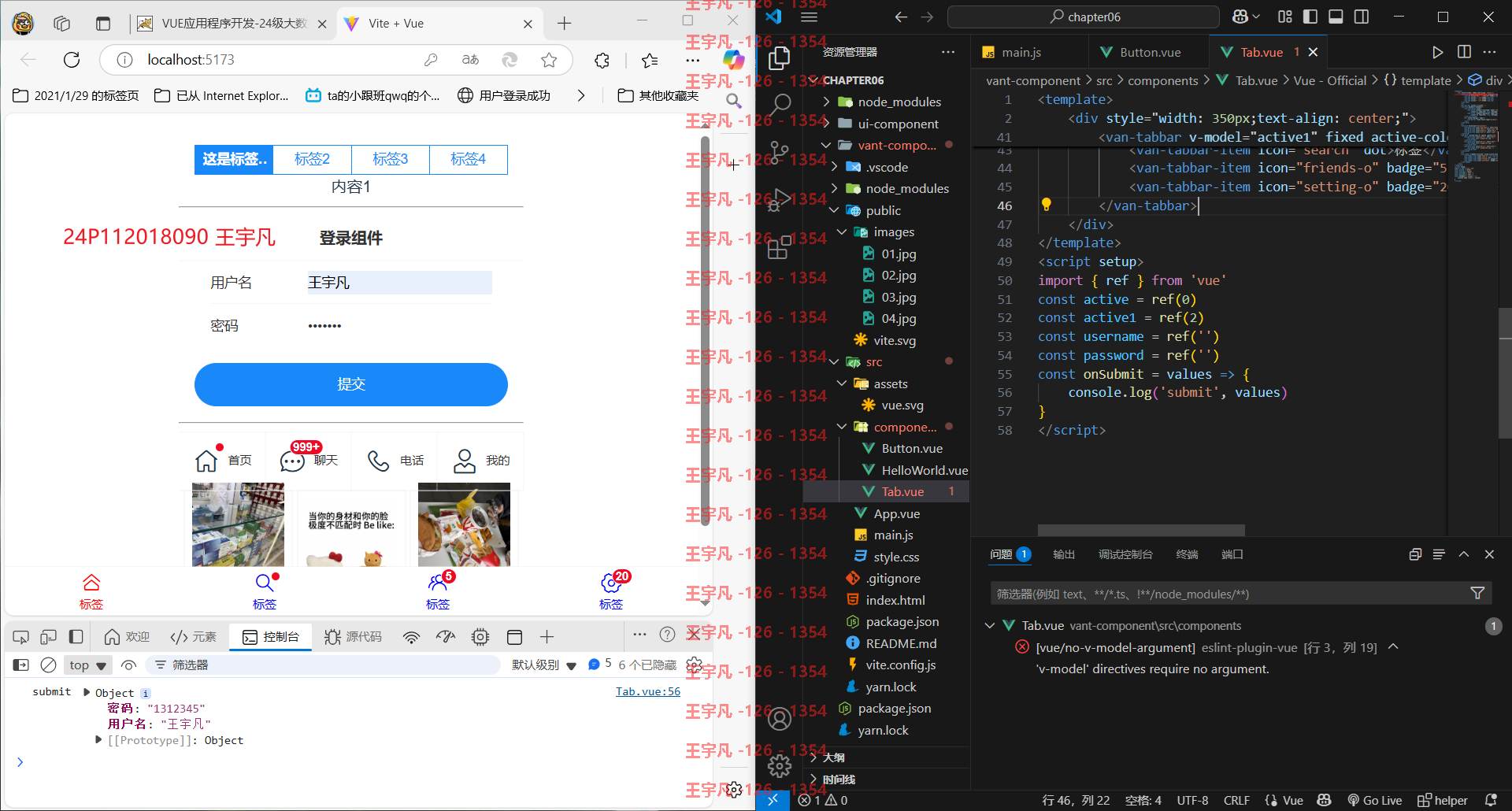Screen dimensions: 1512x811
Task: Collapse all problems icon
Action: click(1414, 554)
